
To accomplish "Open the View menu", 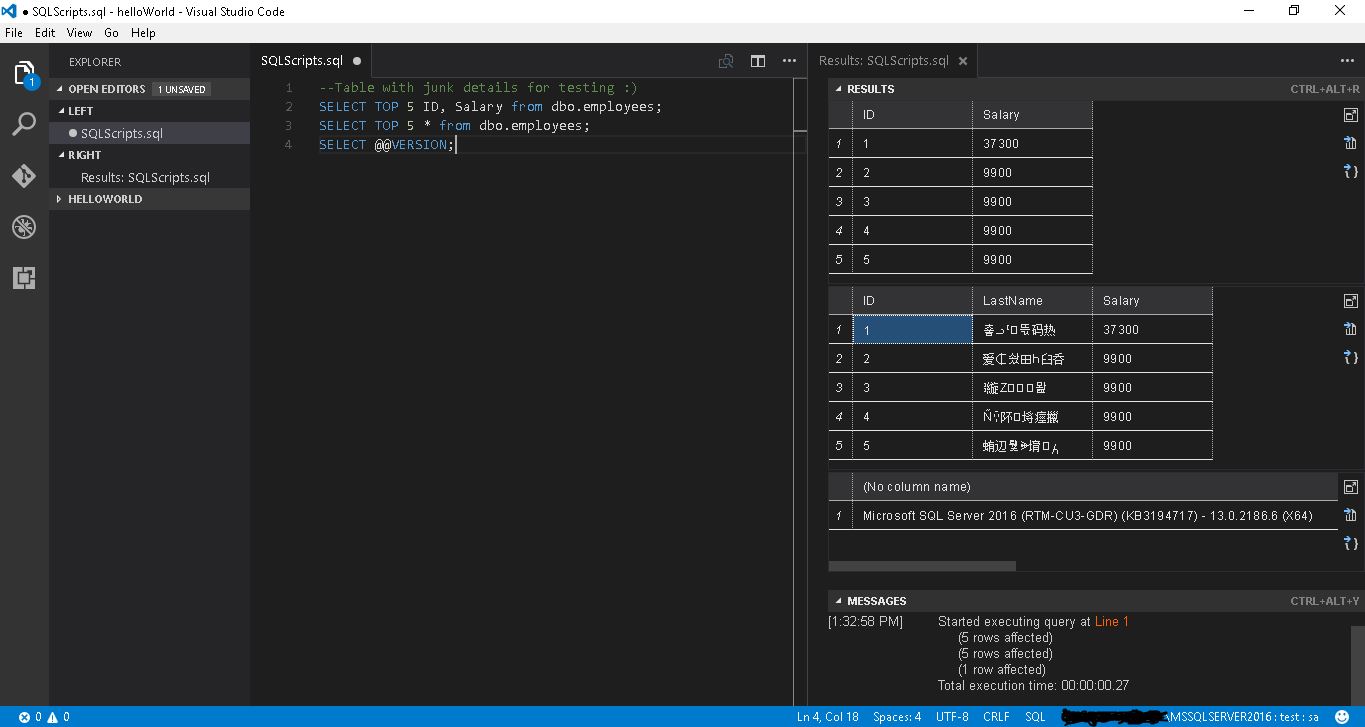I will point(79,32).
